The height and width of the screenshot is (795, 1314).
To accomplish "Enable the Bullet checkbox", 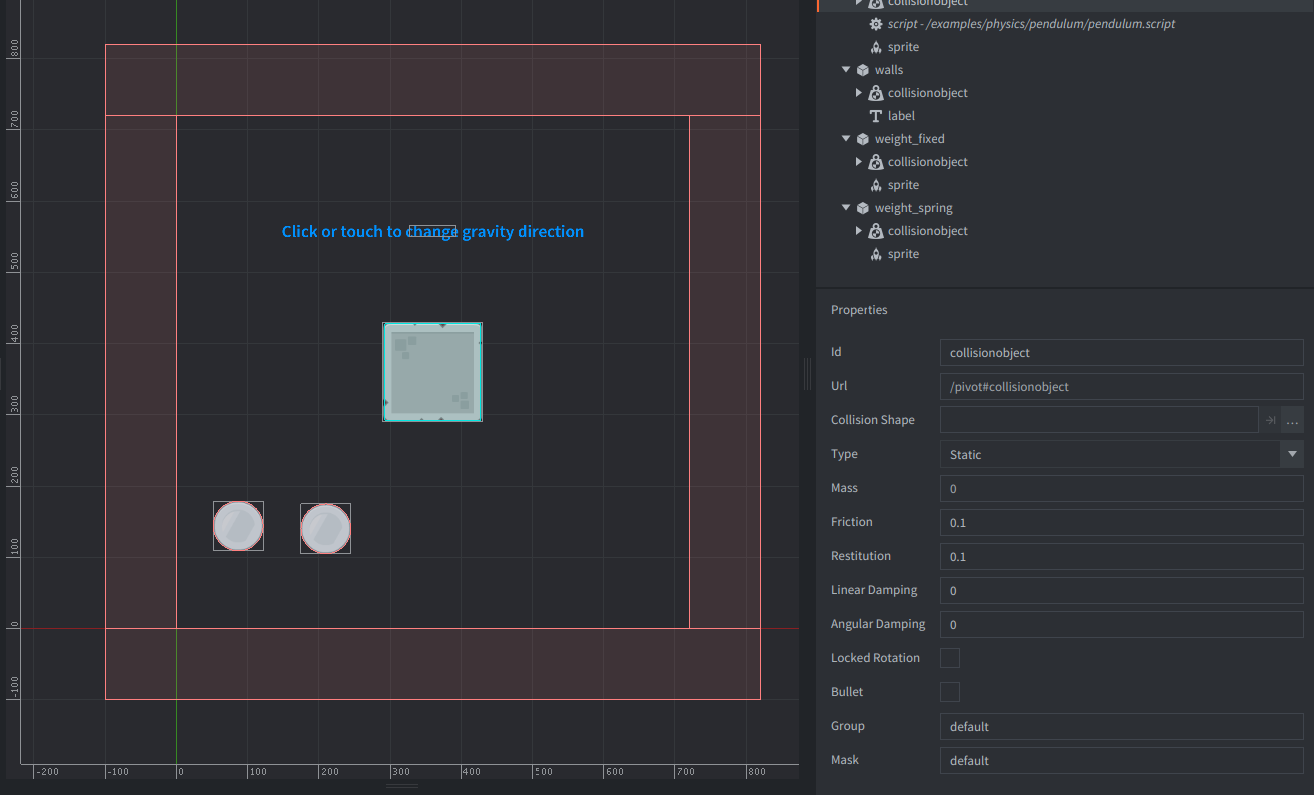I will (950, 692).
